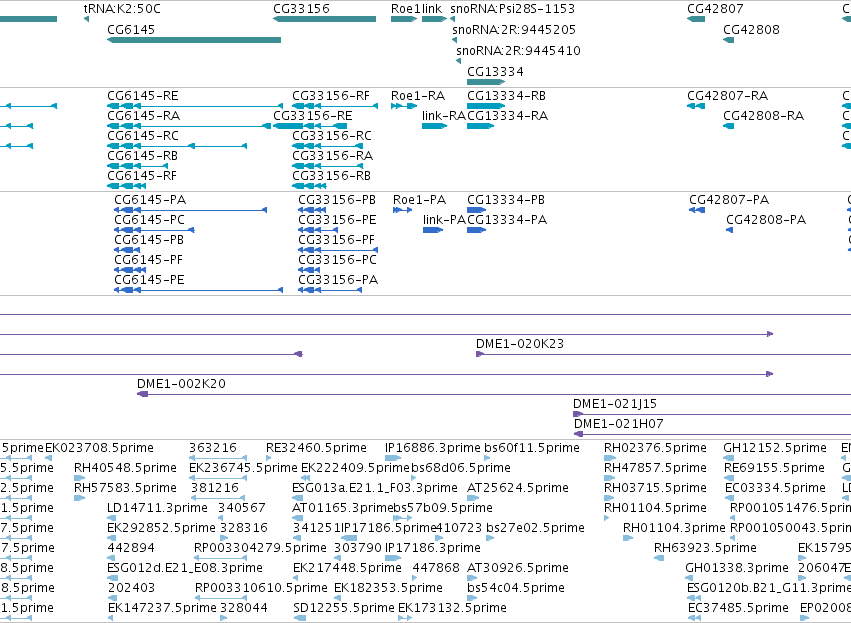Image resolution: width=851 pixels, height=623 pixels.
Task: Open EST RH02376.5prime
Action: [x=655, y=448]
